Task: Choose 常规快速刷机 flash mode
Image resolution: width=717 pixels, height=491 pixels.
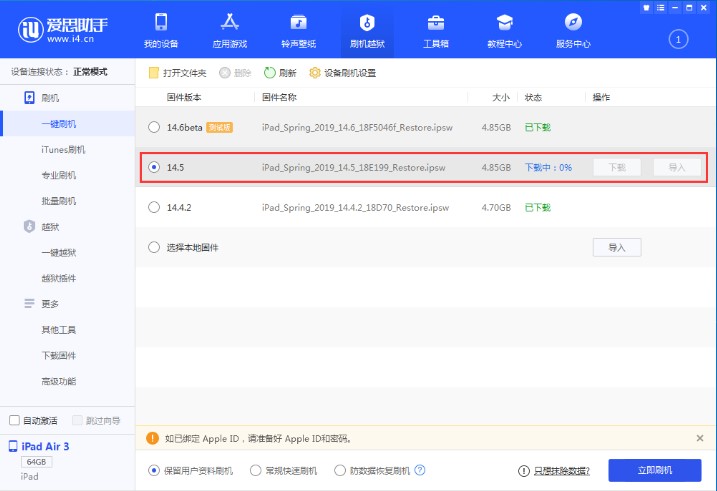Action: pyautogui.click(x=256, y=470)
